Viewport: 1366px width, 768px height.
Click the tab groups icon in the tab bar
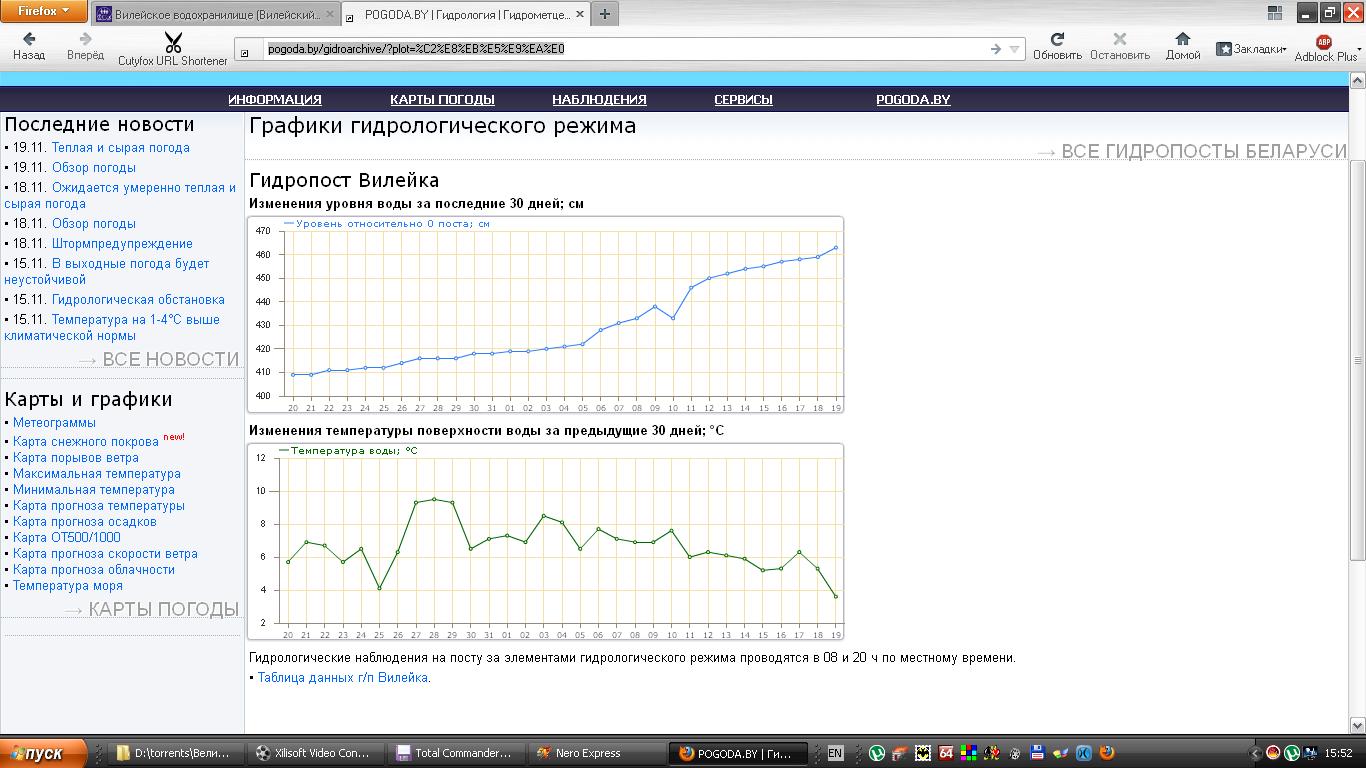1275,13
